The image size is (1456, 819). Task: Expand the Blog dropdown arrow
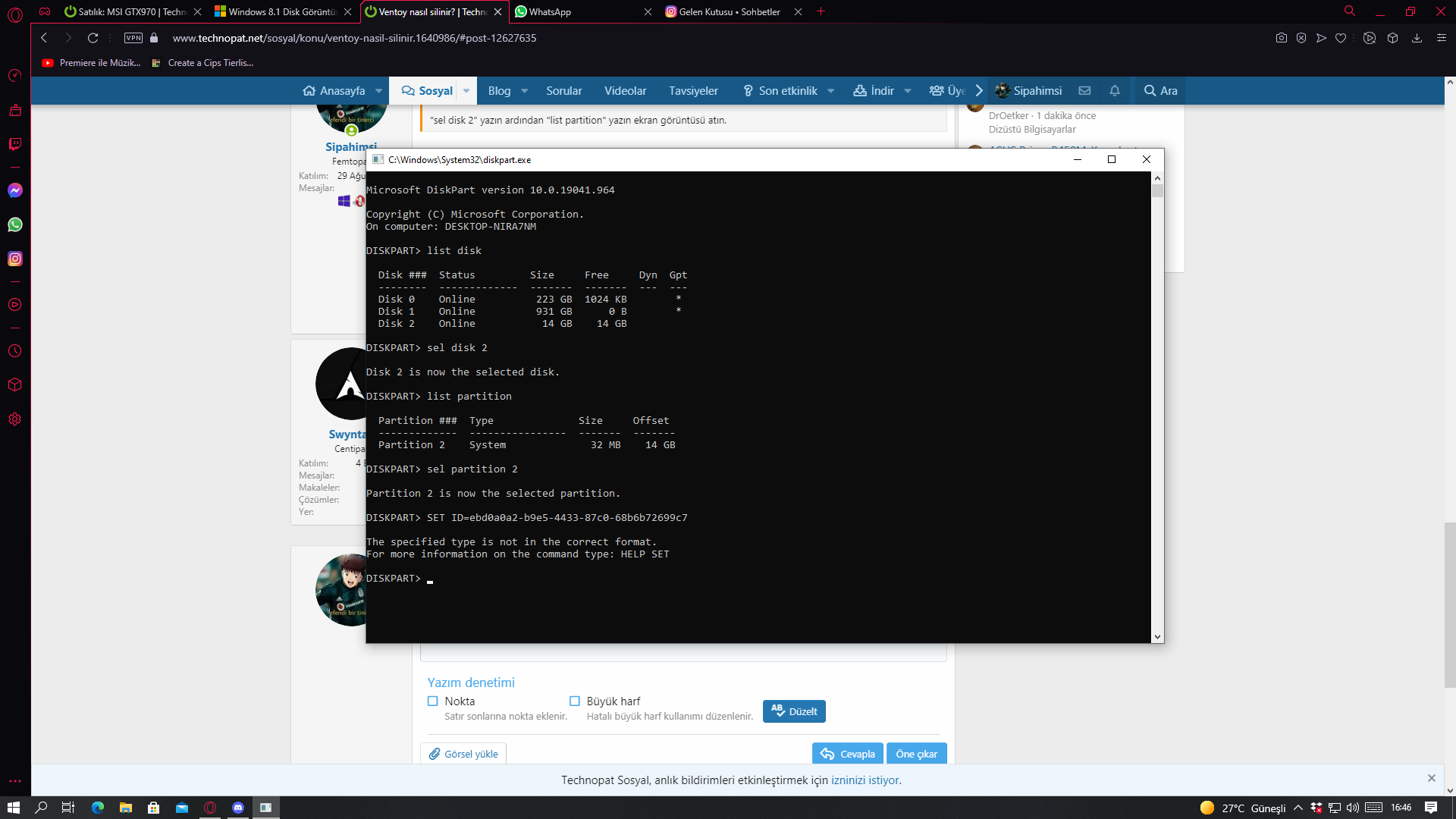[x=525, y=91]
